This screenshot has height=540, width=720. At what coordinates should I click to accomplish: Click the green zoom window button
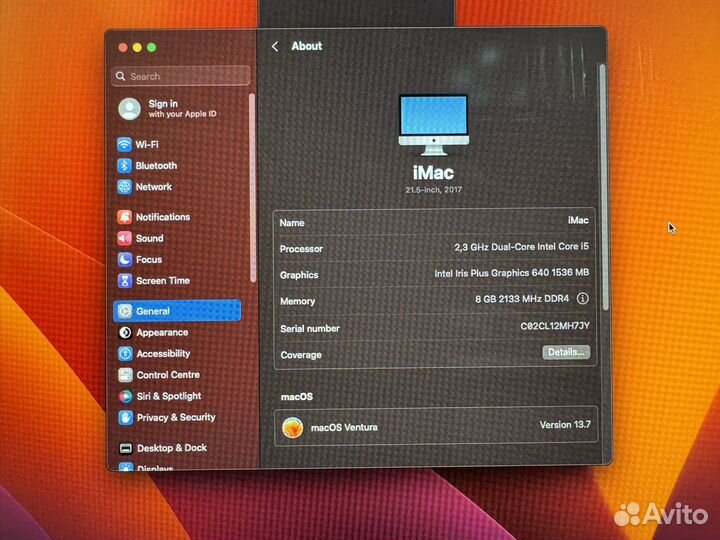[152, 47]
